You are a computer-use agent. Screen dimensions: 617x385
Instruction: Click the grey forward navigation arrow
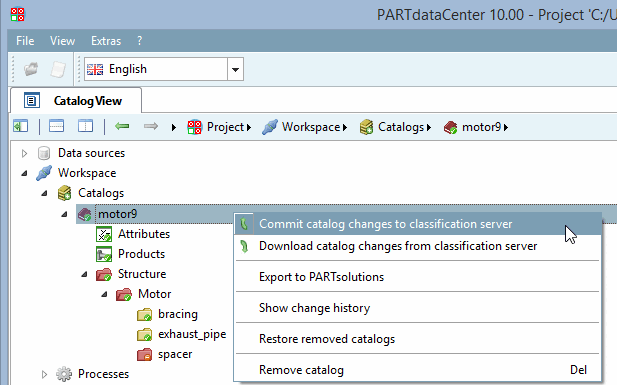pos(151,126)
